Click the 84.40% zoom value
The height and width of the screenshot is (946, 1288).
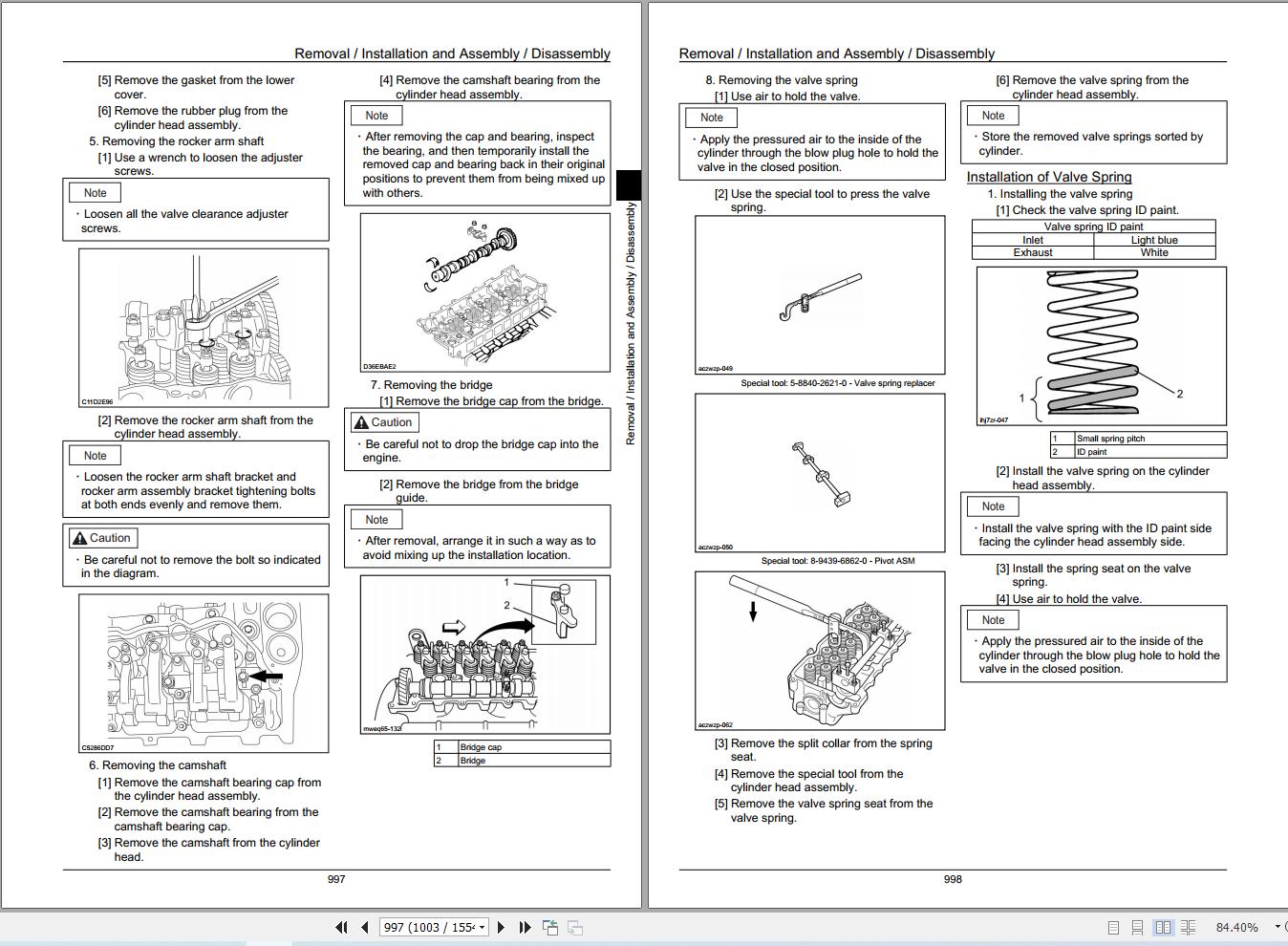pos(1236,927)
